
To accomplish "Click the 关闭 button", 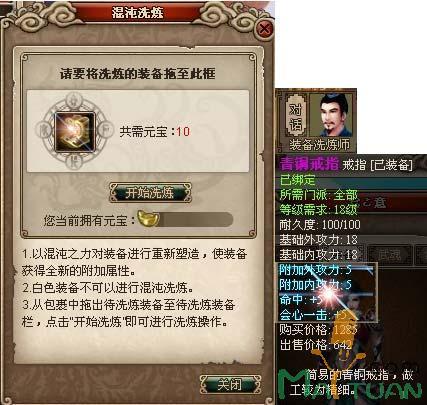I will (230, 384).
